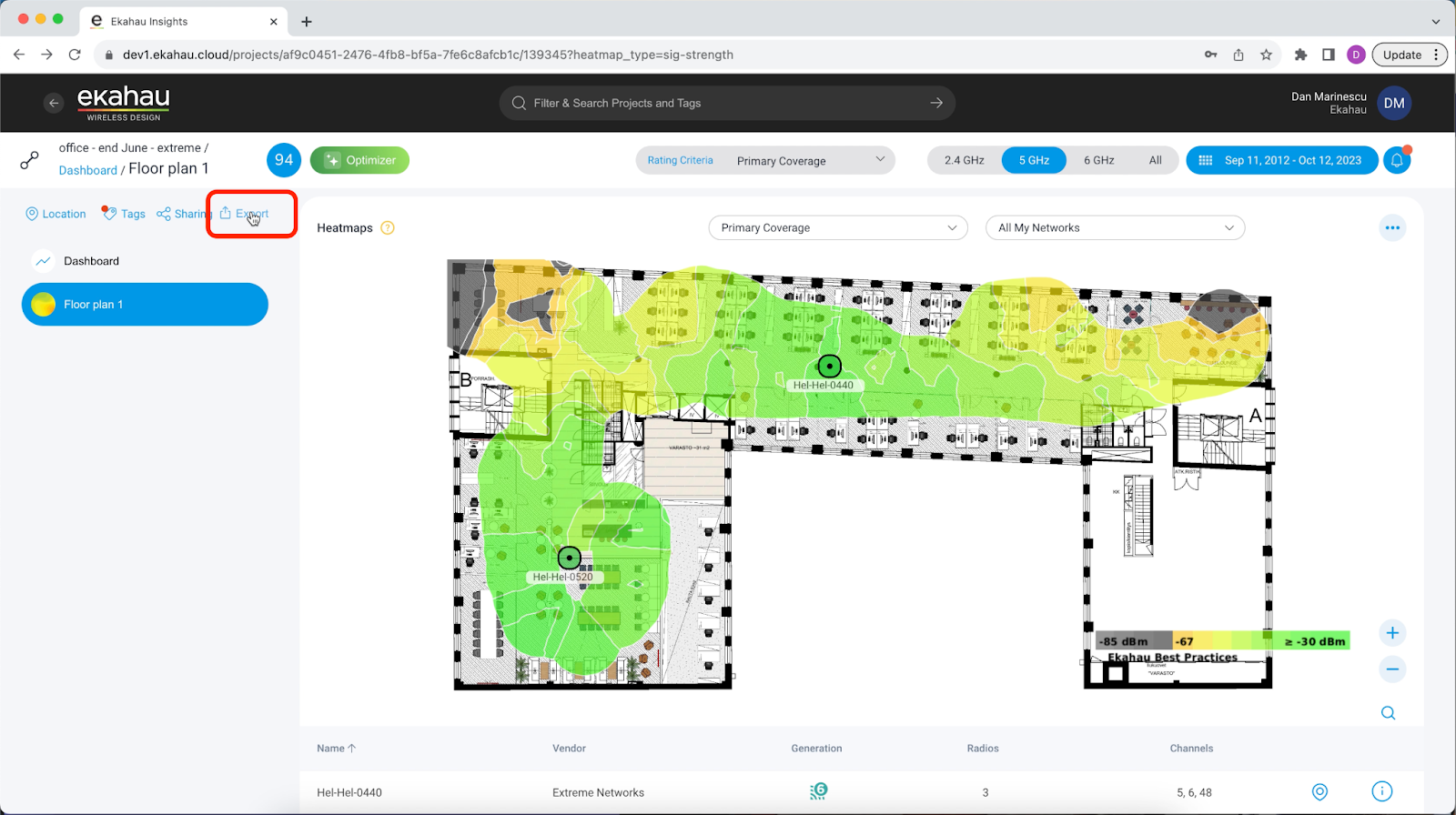Open Dashboard in the left sidebar
This screenshot has width=1456, height=815.
coord(91,261)
